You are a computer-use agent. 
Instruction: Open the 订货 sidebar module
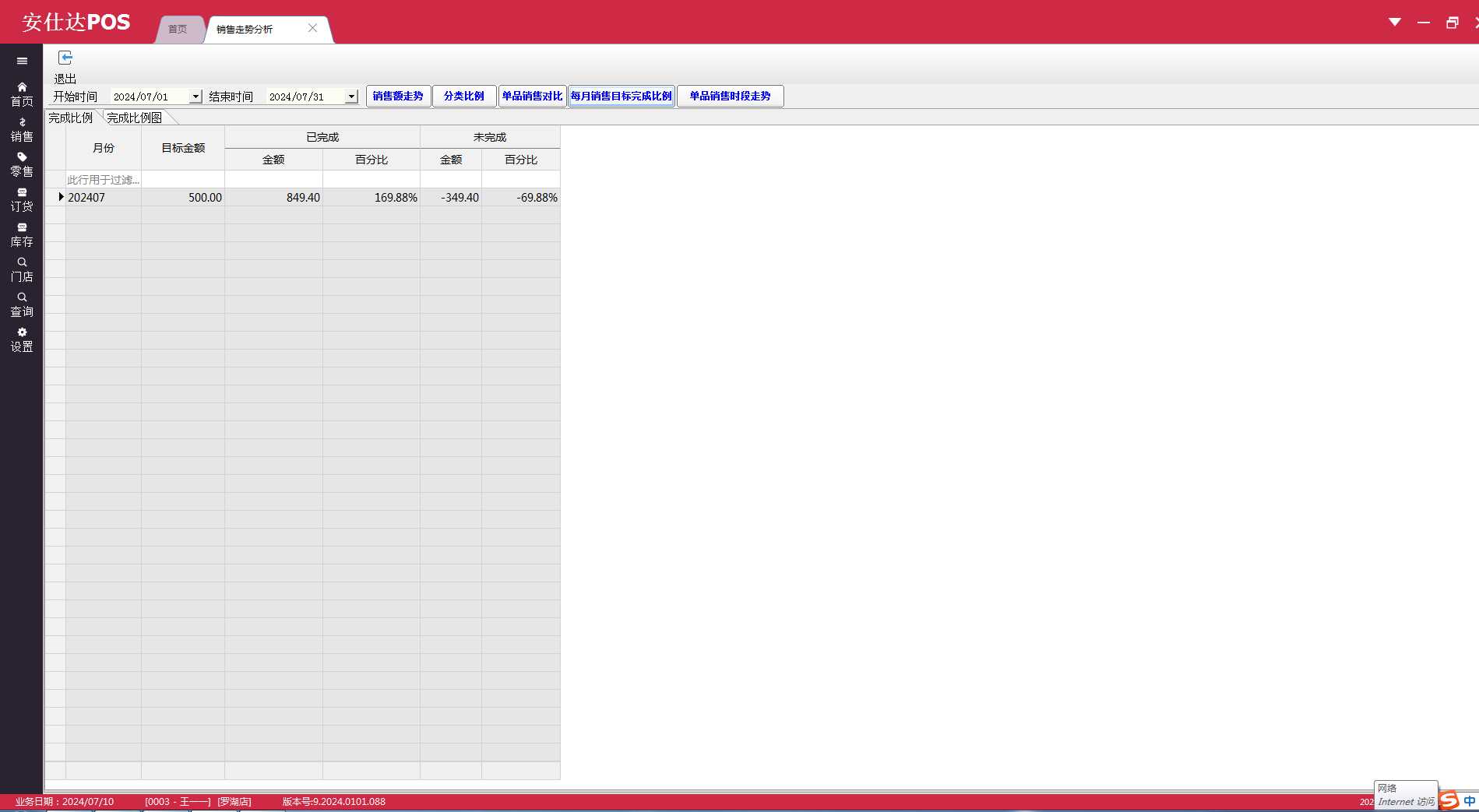[22, 200]
